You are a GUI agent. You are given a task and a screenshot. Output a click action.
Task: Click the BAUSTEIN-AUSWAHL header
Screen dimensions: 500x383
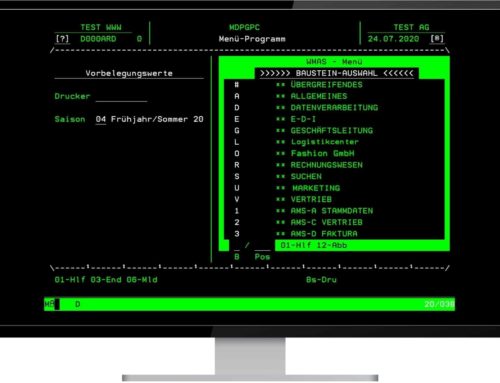tap(337, 73)
